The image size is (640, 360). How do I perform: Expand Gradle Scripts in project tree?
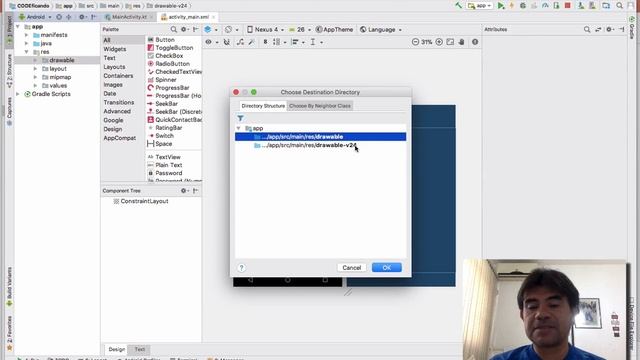coord(18,94)
